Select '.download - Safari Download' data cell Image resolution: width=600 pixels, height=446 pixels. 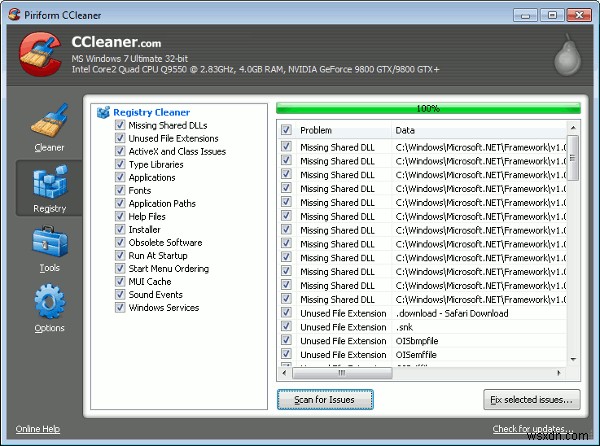452,313
